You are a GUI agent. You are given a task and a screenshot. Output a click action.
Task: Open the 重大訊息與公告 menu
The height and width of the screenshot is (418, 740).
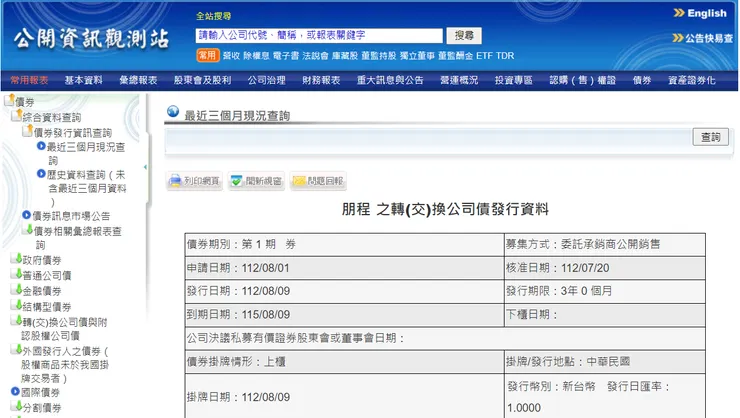390,80
